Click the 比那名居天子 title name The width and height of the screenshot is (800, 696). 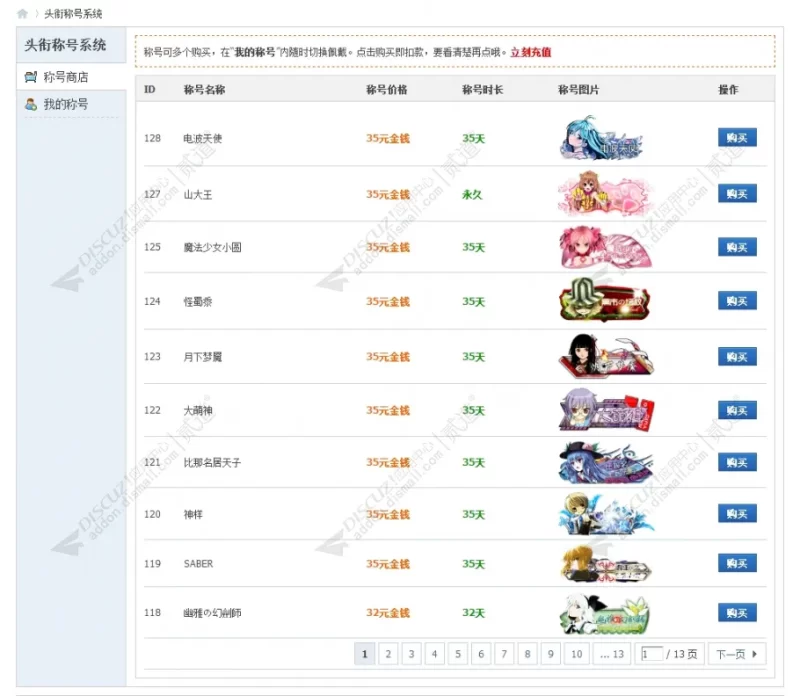(212, 463)
